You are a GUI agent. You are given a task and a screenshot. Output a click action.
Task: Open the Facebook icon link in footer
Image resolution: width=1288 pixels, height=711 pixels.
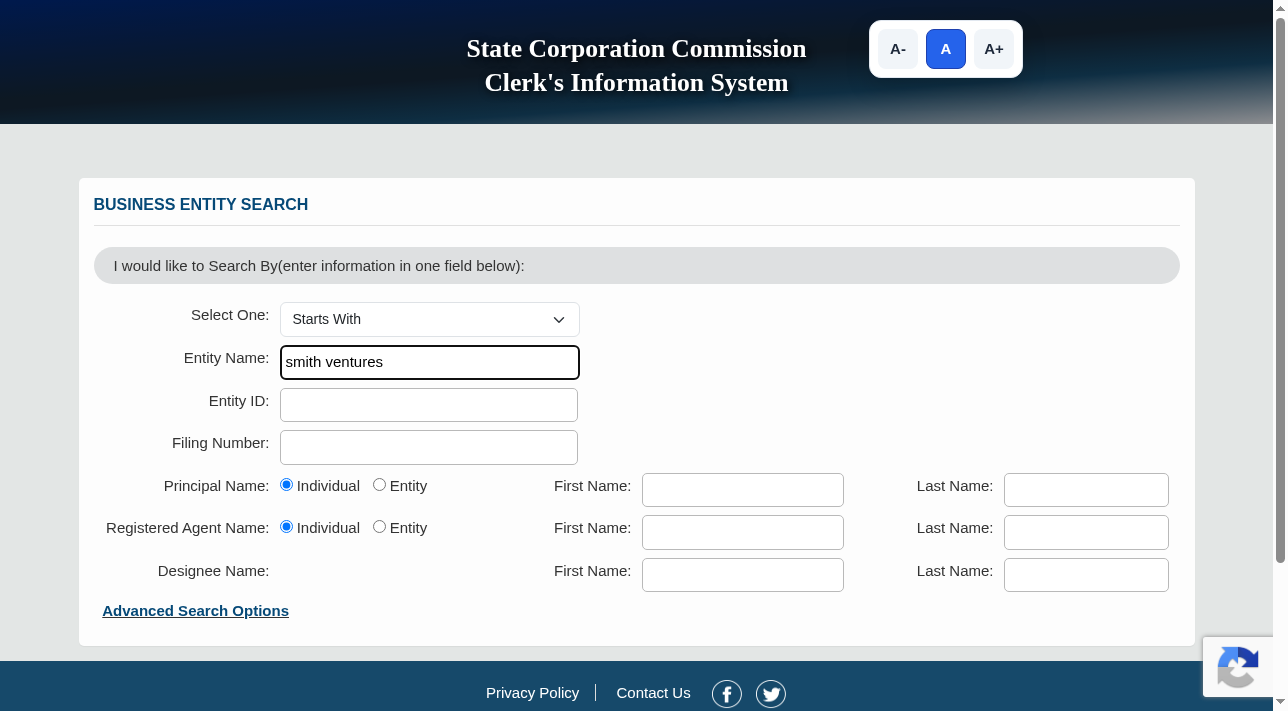click(726, 694)
